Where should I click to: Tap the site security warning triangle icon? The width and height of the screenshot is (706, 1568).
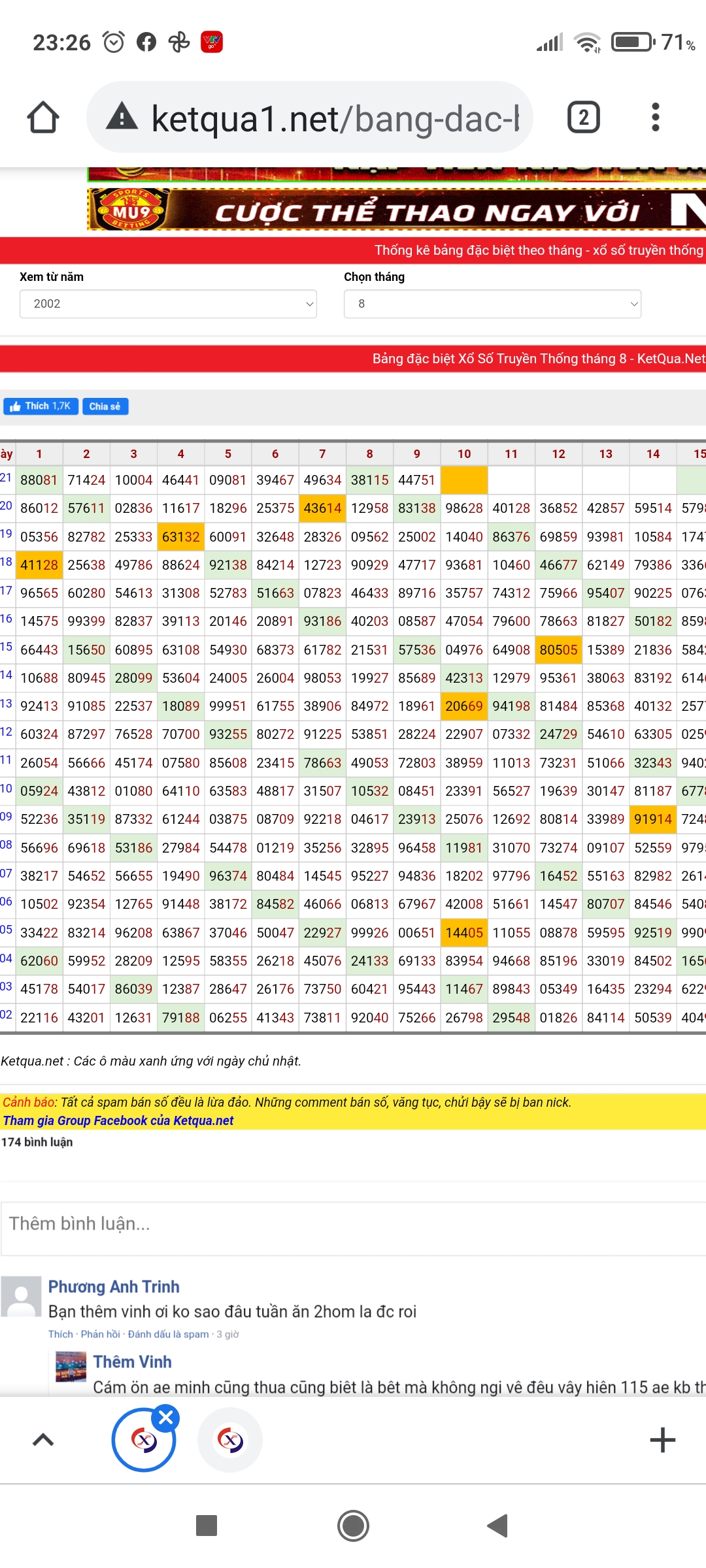tap(122, 118)
